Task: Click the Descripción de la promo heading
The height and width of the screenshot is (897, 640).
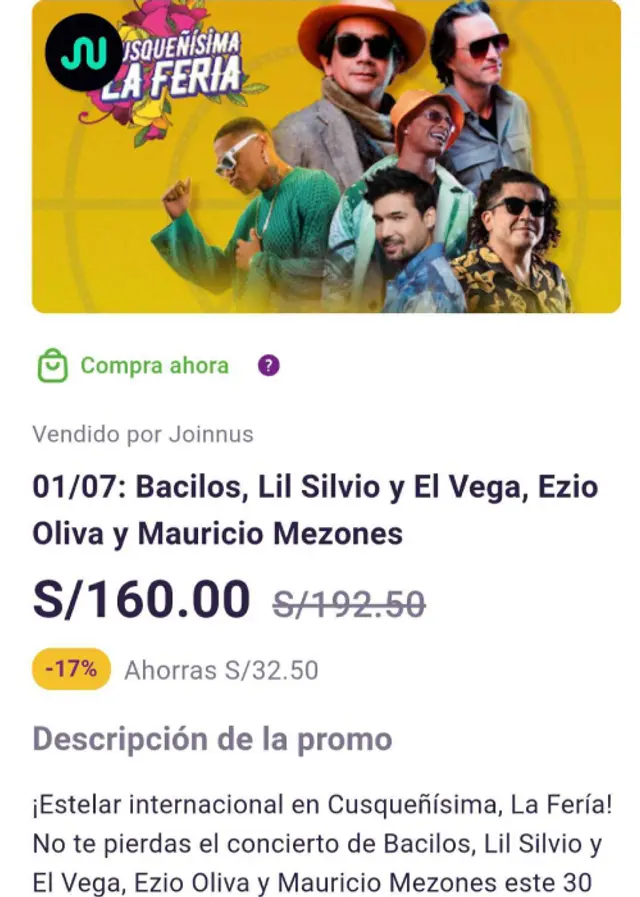Action: [212, 740]
